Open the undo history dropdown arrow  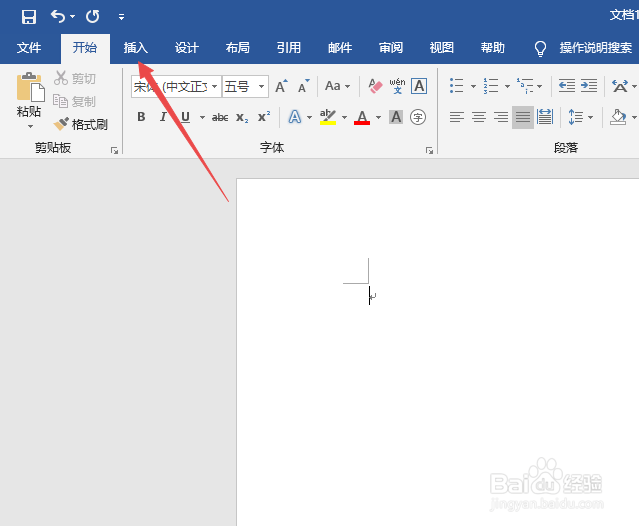click(73, 17)
